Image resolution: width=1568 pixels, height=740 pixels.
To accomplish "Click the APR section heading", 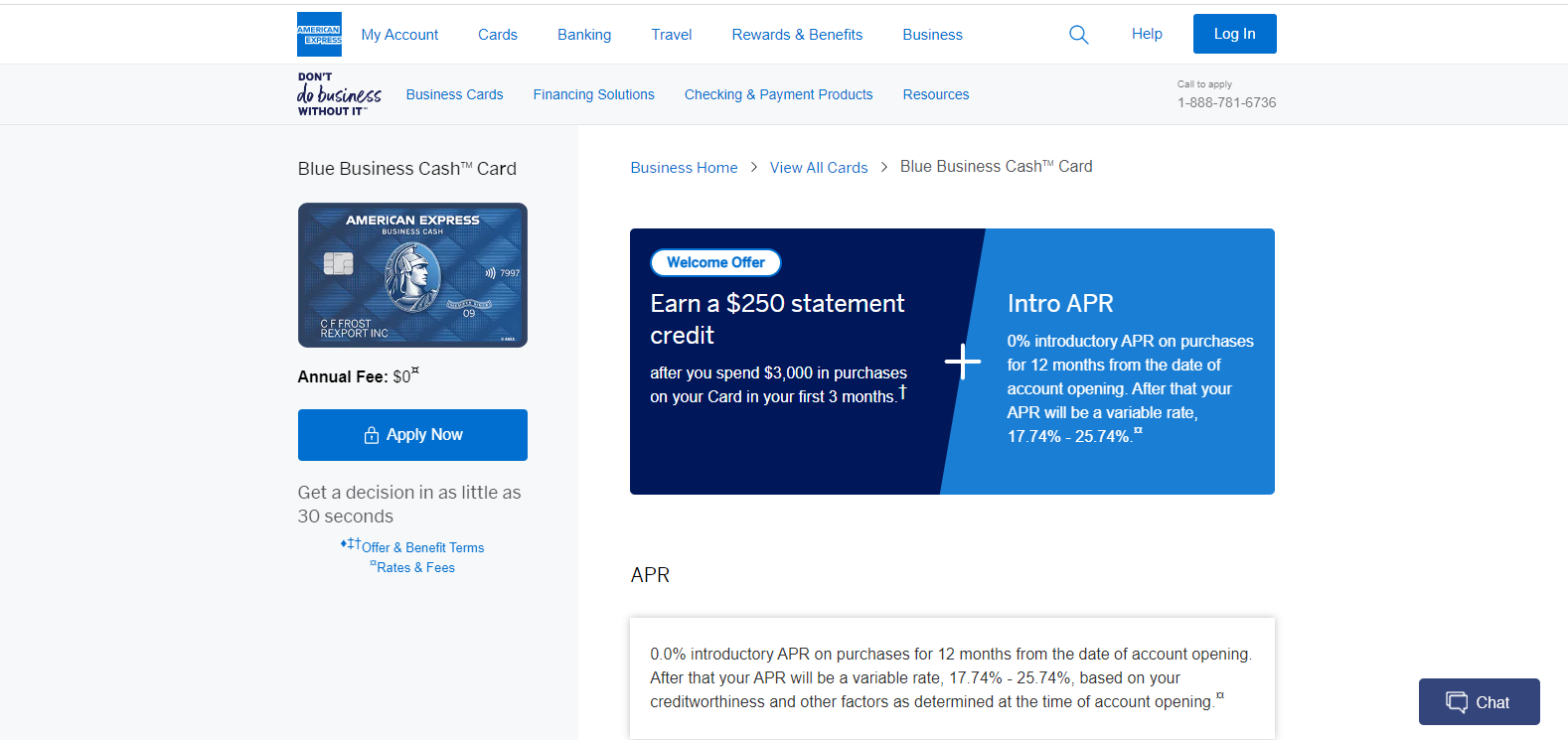I will (x=650, y=575).
